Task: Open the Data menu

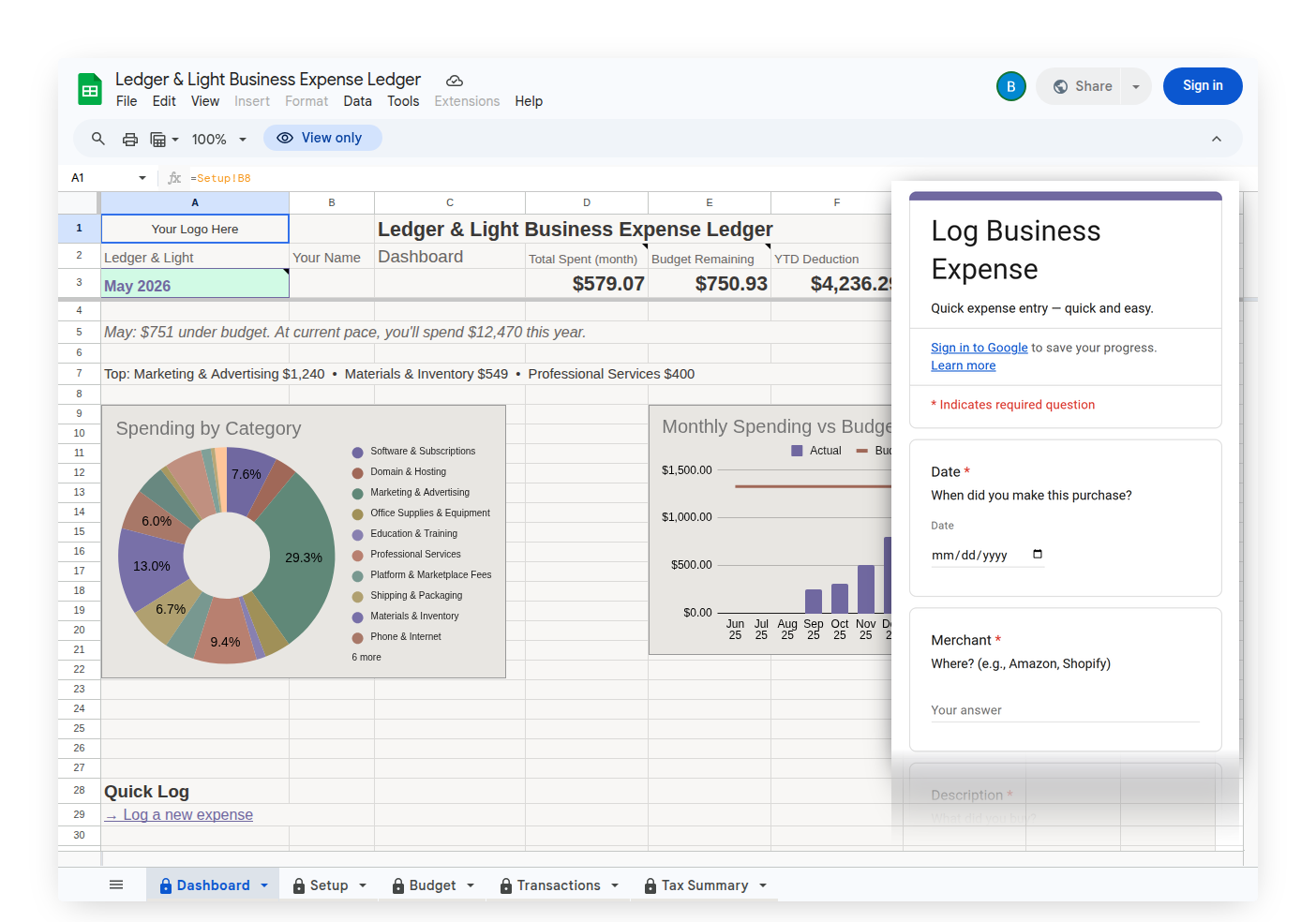Action: click(x=357, y=101)
